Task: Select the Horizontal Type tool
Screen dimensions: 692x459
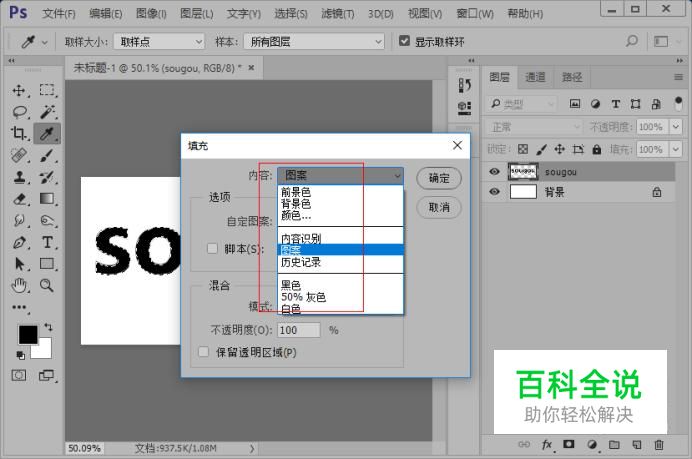Action: coord(47,242)
